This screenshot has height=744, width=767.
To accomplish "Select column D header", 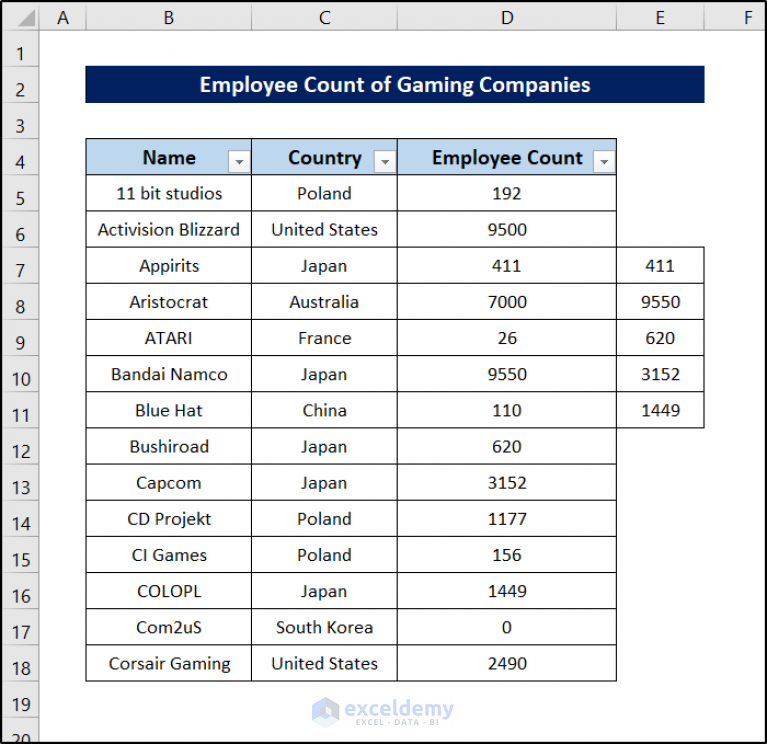I will 507,18.
